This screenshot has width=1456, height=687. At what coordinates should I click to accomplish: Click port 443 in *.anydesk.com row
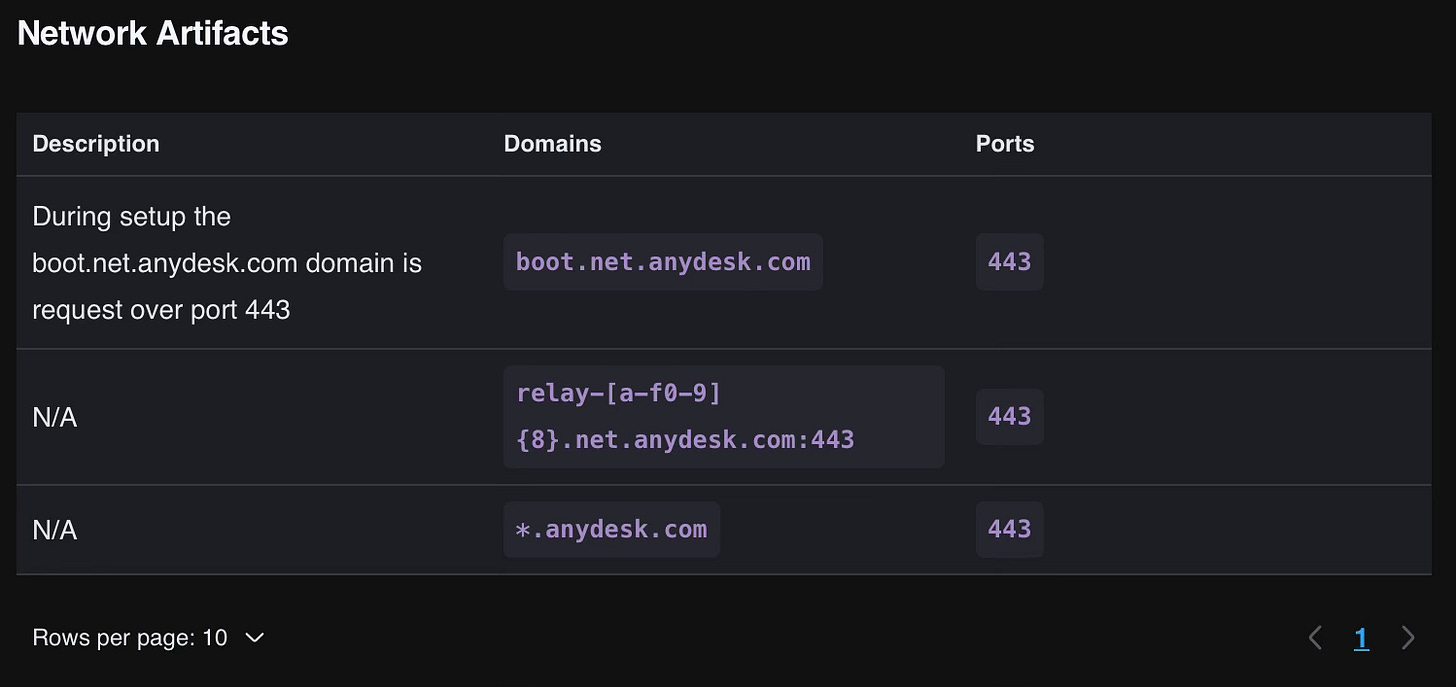1009,530
